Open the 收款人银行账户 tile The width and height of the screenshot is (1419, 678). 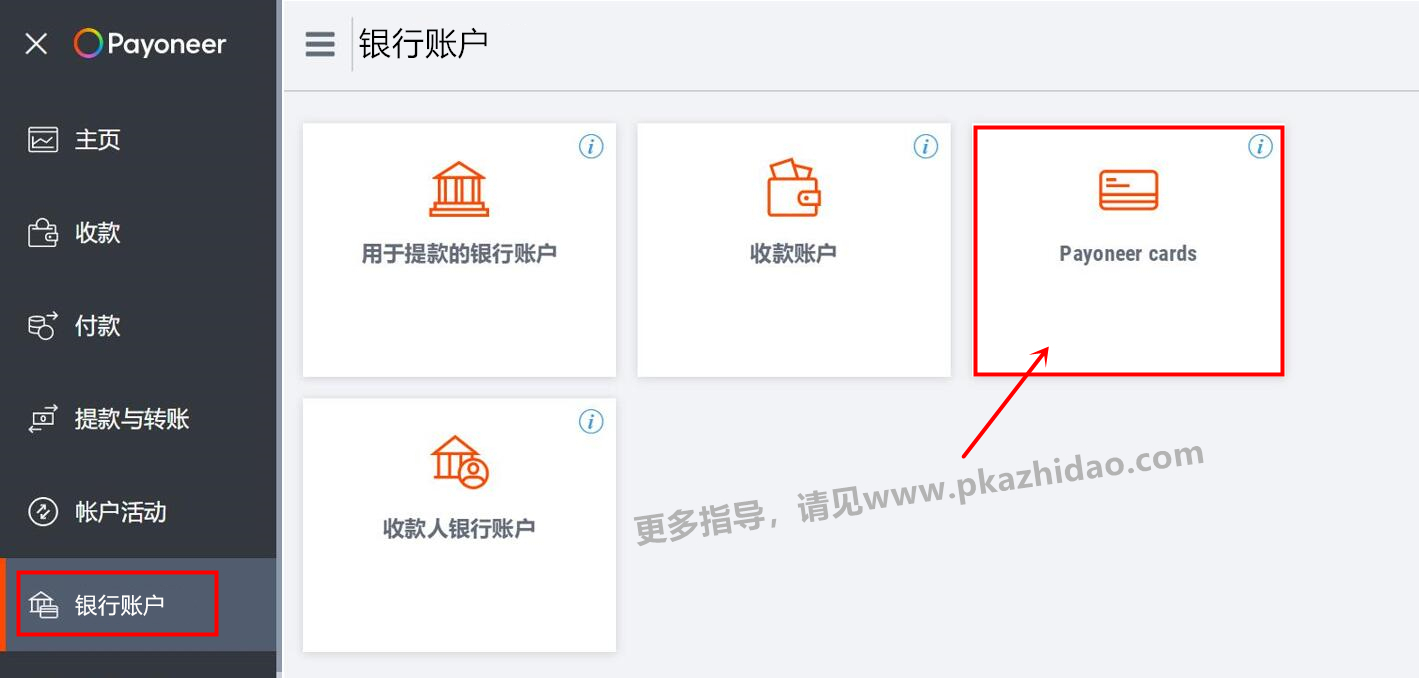coord(459,525)
